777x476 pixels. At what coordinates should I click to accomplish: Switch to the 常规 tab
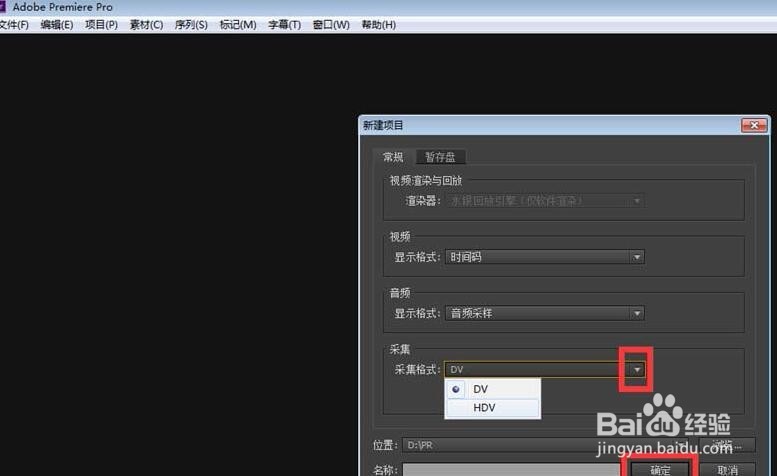[x=393, y=157]
